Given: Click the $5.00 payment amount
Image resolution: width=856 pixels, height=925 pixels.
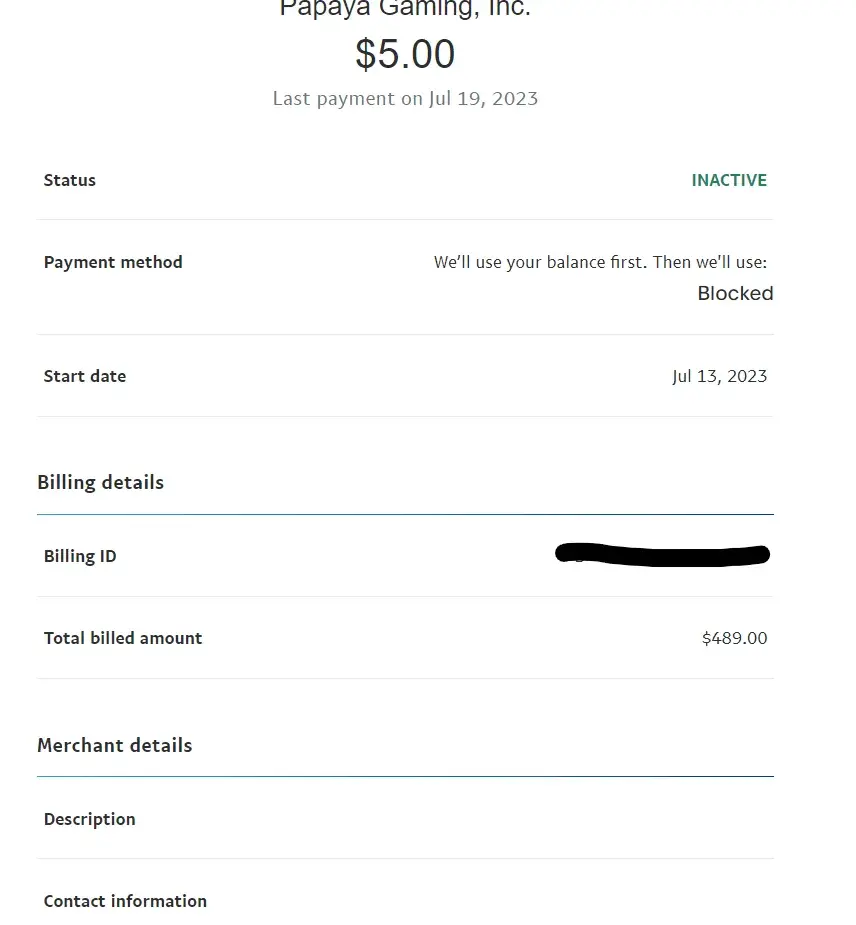Looking at the screenshot, I should 405,54.
